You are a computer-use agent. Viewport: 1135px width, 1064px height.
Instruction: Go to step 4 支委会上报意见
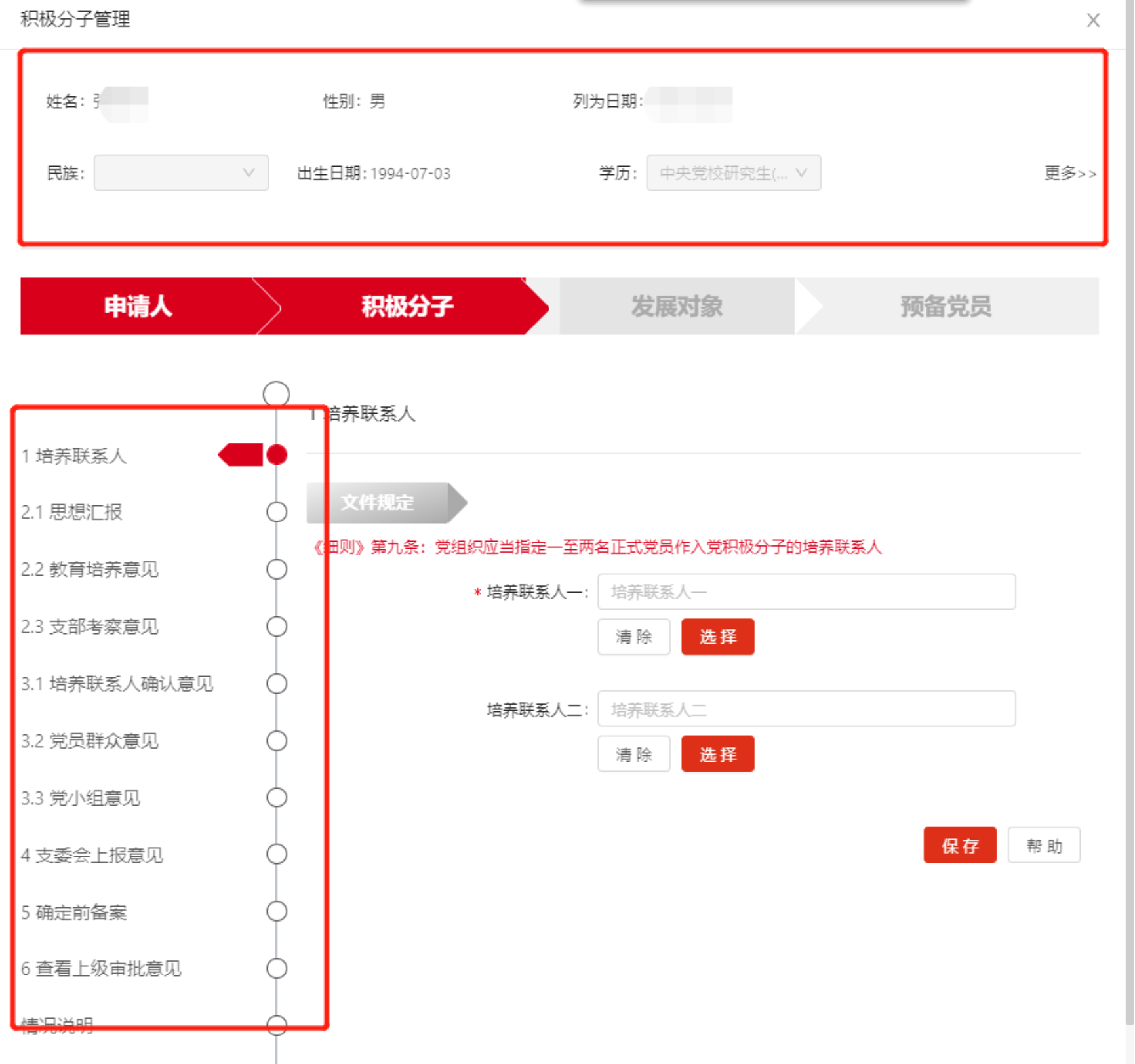[92, 855]
